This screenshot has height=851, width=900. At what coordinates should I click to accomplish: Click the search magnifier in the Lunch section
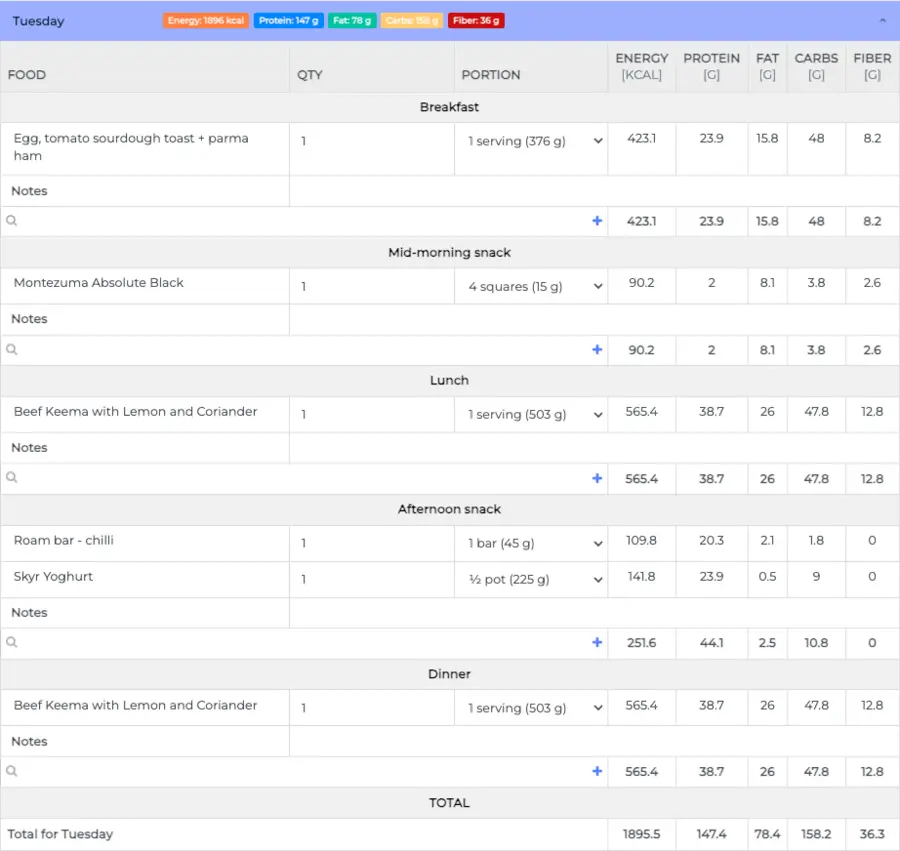[11, 478]
